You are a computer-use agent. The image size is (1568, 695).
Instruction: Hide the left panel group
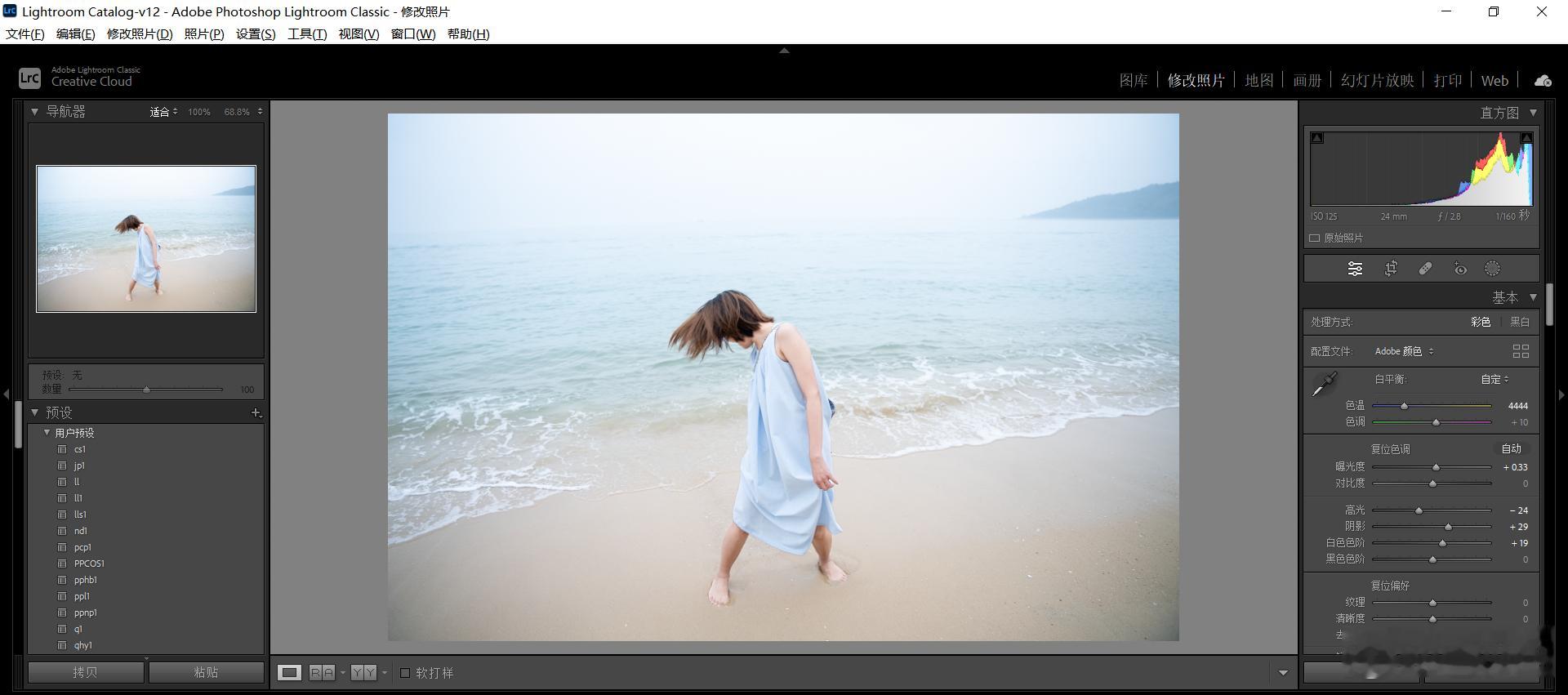coord(6,394)
